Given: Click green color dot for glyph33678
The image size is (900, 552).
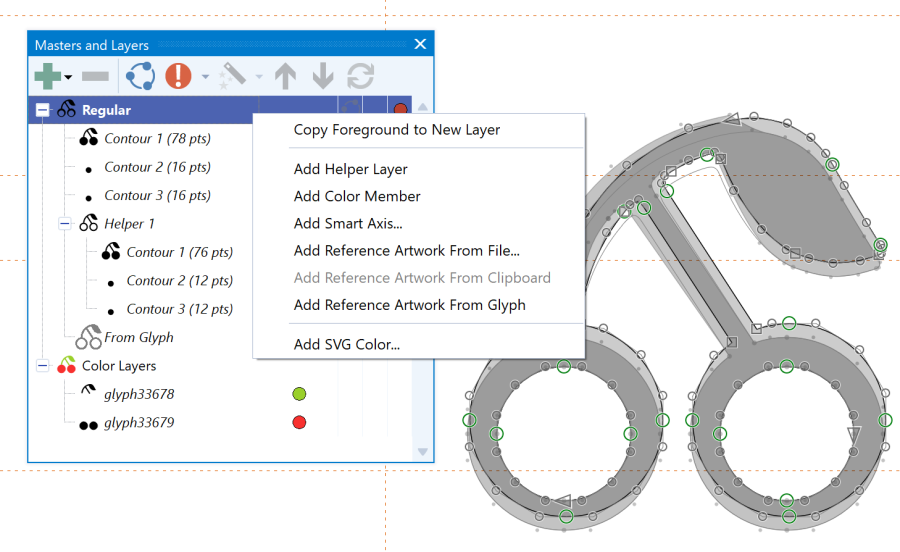Looking at the screenshot, I should (x=299, y=394).
